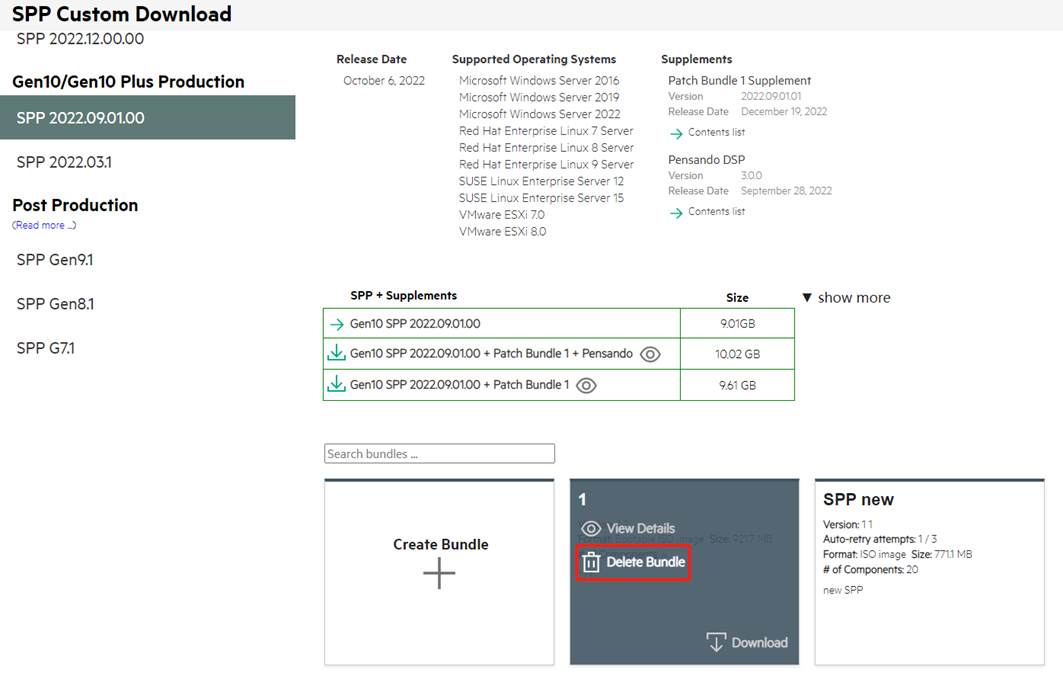The width and height of the screenshot is (1063, 676).
Task: Click download icon for Patch Bundle 1 + Pensando row
Action: [337, 353]
